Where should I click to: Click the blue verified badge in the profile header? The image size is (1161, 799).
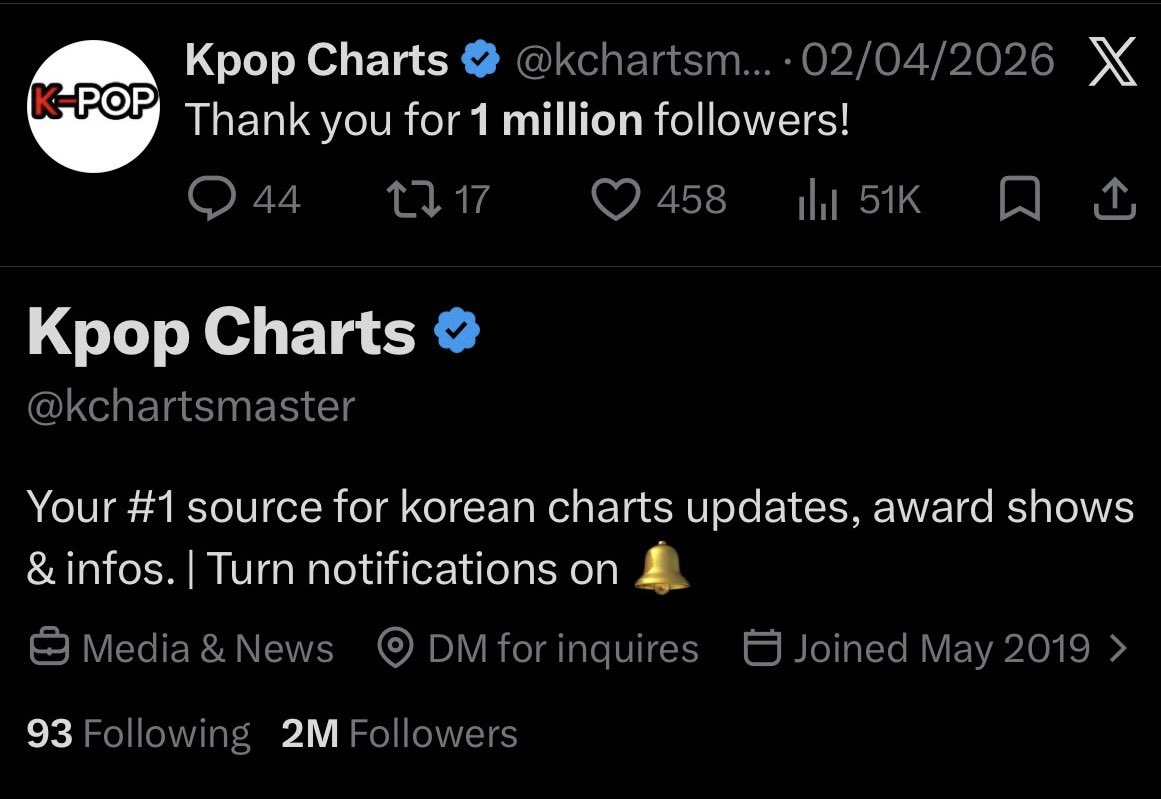[x=457, y=330]
